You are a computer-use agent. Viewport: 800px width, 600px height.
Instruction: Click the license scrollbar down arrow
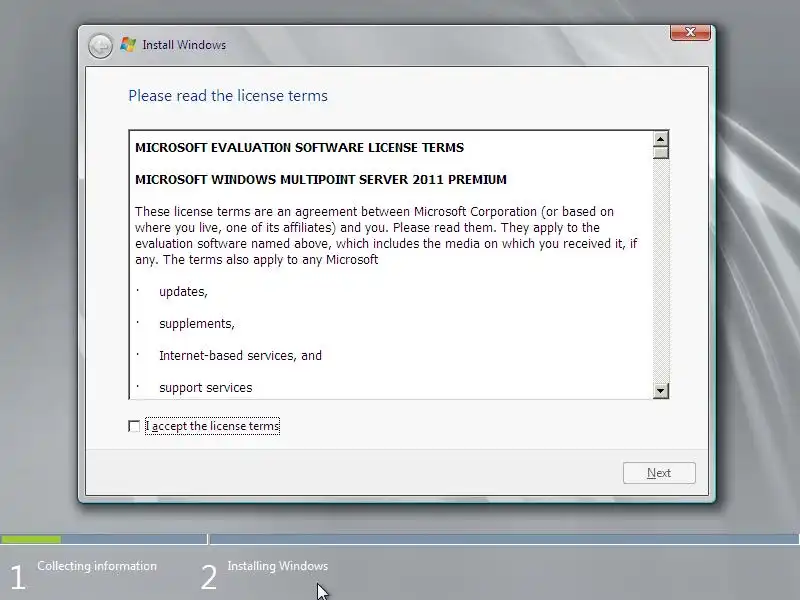click(661, 391)
